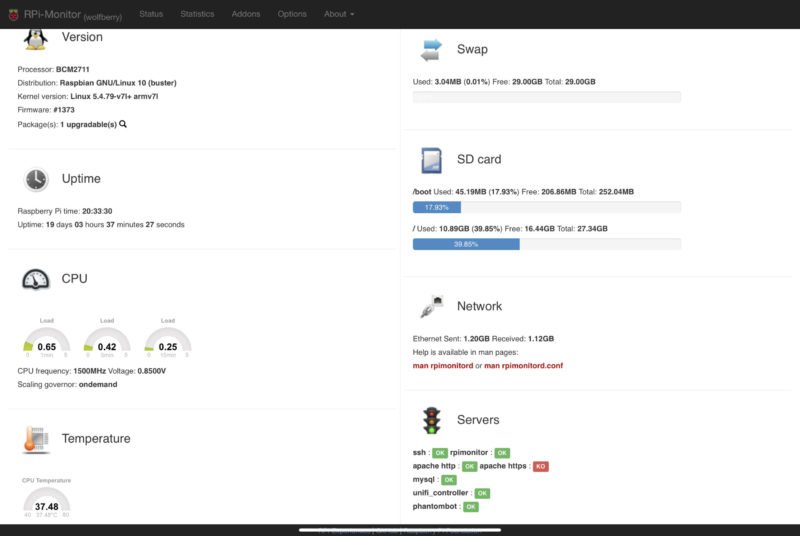
Task: Click the Version section heading
Action: pos(82,37)
